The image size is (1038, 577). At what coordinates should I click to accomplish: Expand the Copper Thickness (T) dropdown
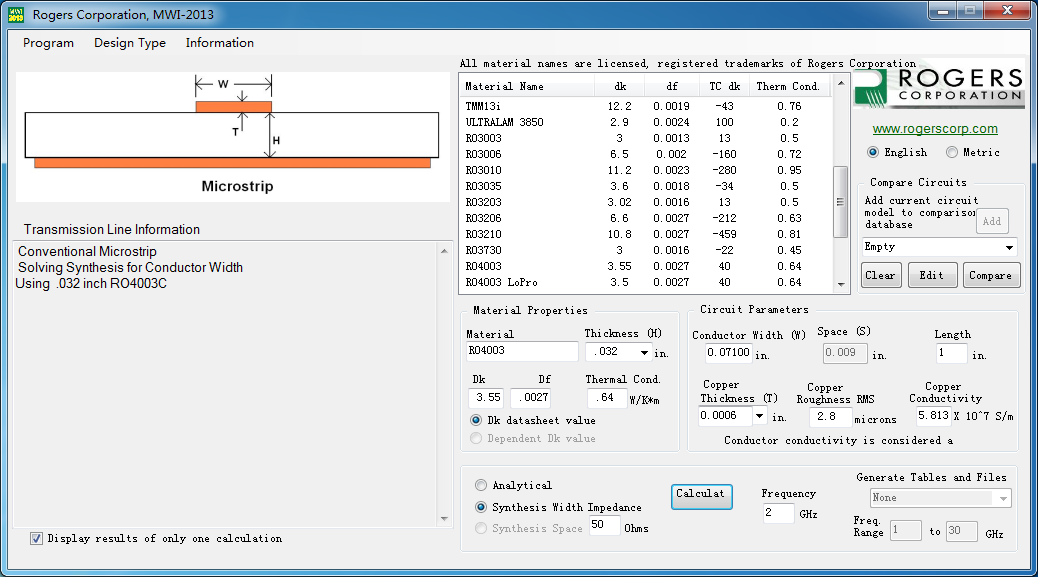pos(759,416)
